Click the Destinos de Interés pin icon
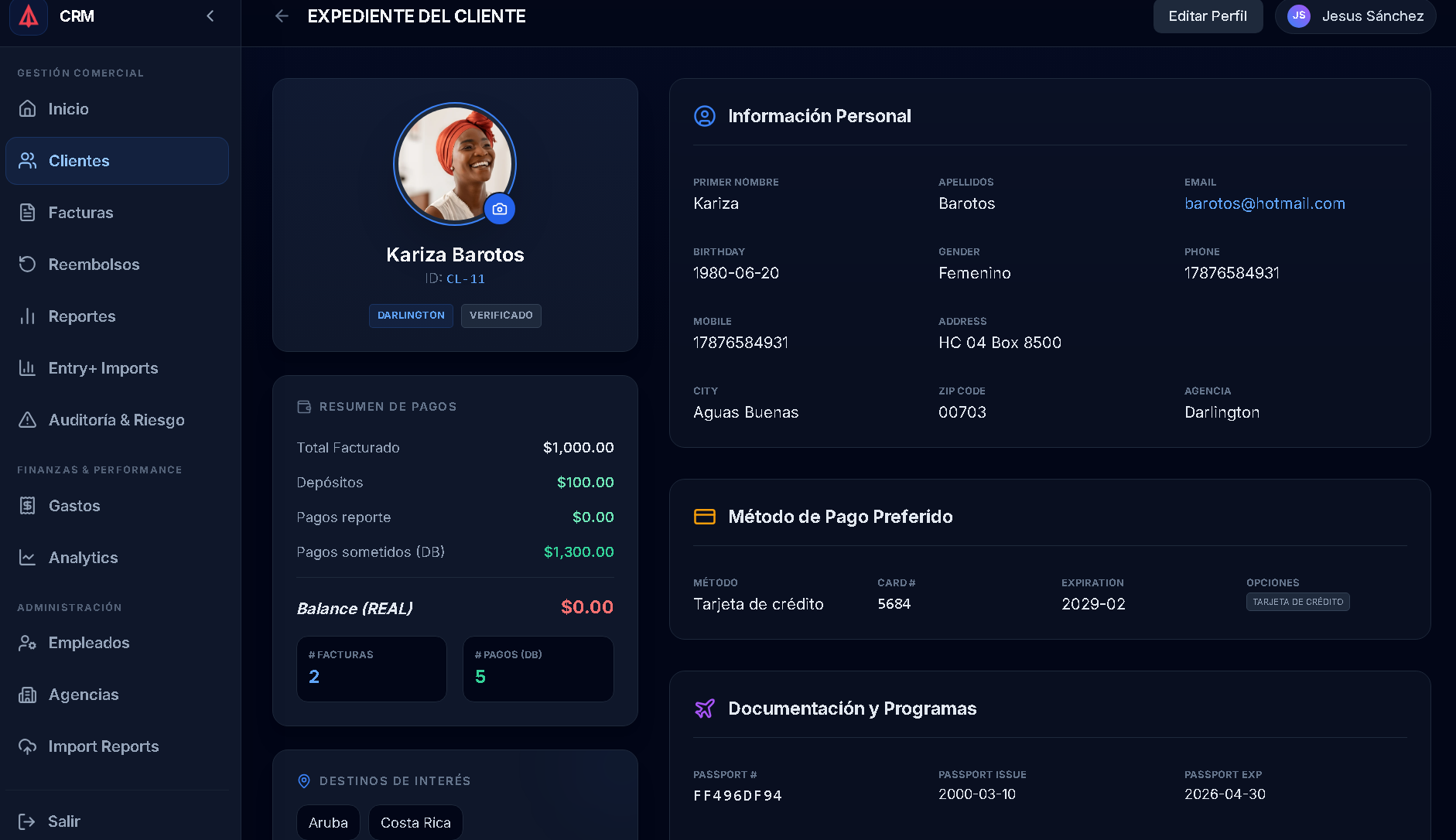This screenshot has height=840, width=1456. pyautogui.click(x=304, y=781)
